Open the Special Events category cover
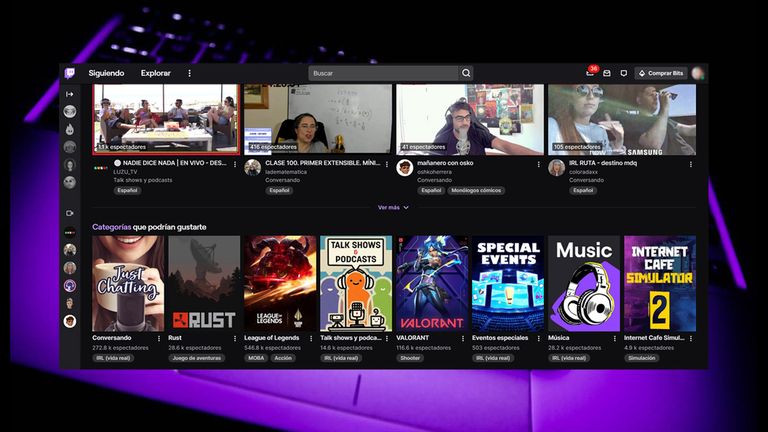 click(x=508, y=284)
